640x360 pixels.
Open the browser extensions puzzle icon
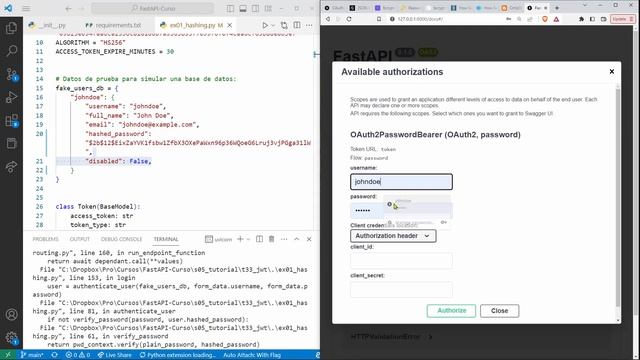click(581, 19)
